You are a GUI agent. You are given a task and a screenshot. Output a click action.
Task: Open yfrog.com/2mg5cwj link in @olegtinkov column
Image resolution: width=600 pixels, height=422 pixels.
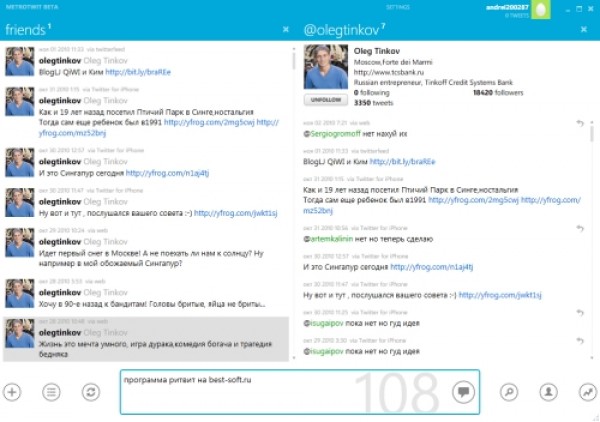pos(474,200)
